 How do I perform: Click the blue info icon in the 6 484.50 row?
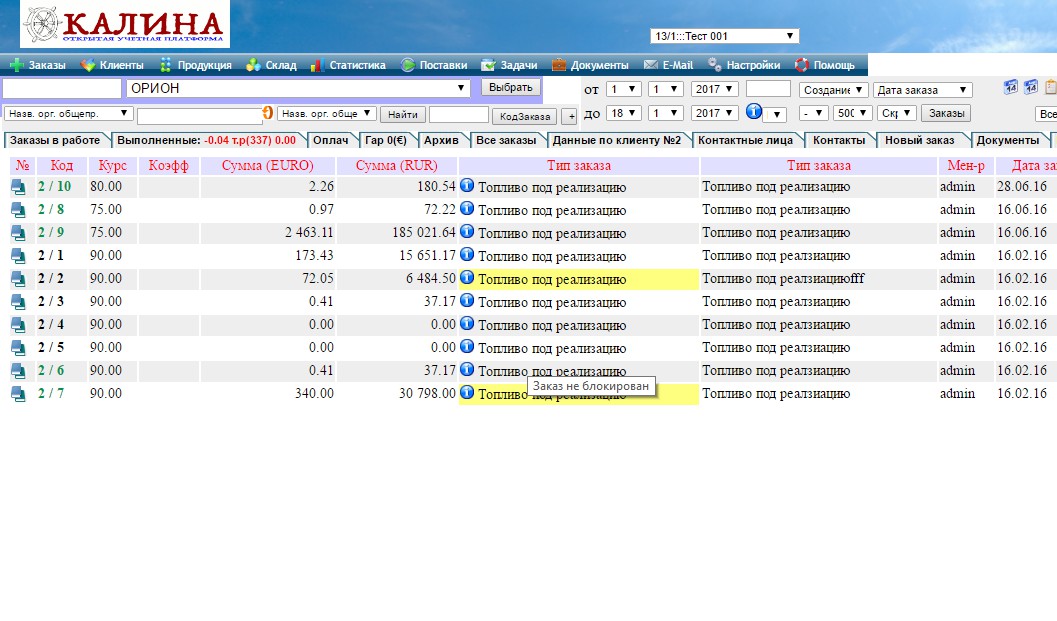[x=466, y=277]
